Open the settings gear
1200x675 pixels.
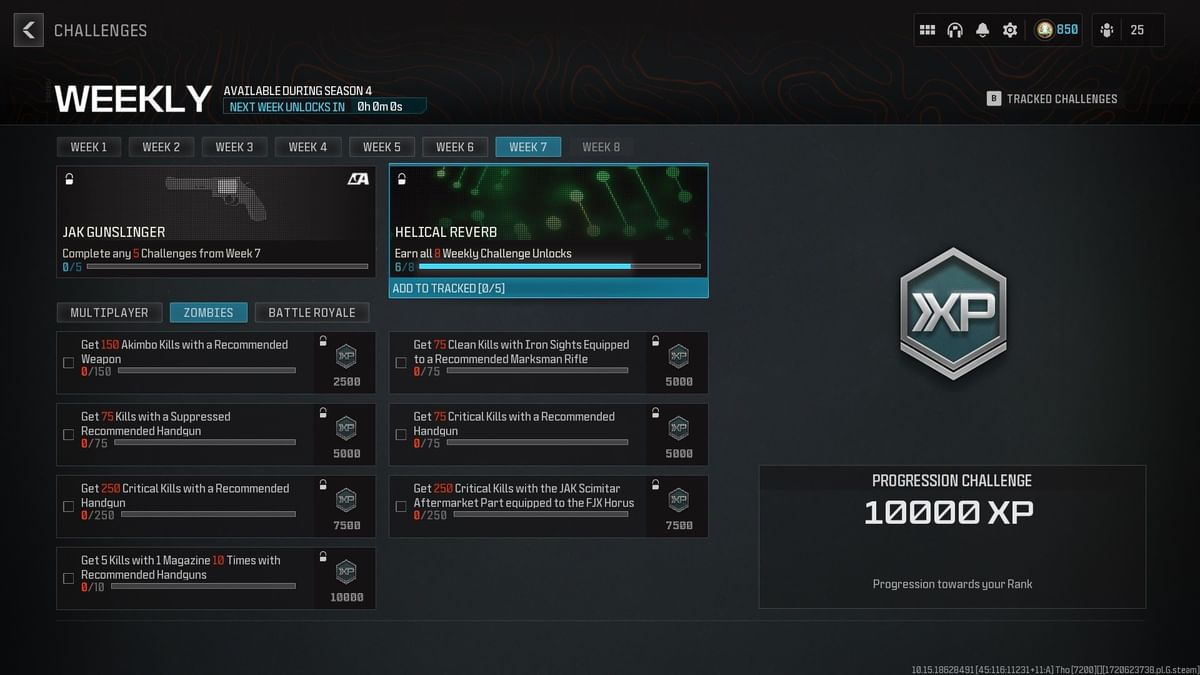tap(1009, 29)
